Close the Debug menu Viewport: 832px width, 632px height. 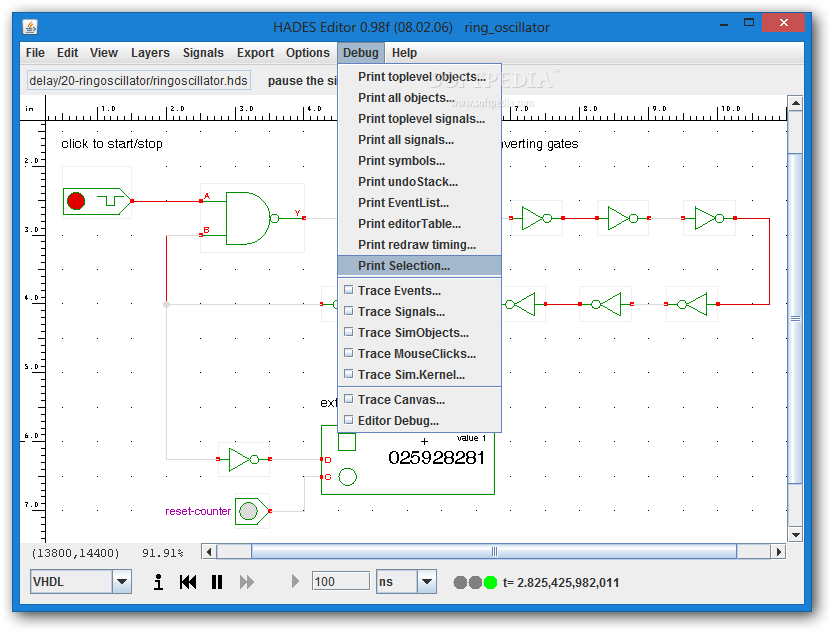[361, 53]
